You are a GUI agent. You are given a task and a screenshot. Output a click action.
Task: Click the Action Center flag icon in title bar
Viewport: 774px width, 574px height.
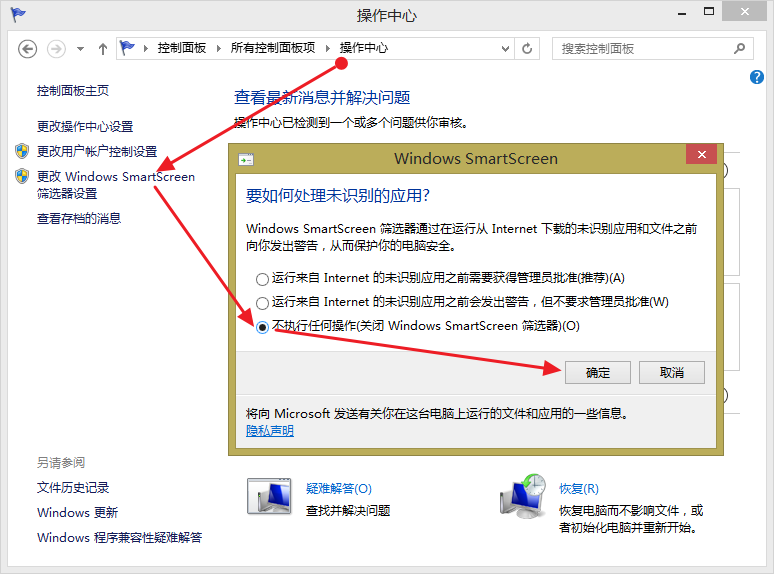18,15
